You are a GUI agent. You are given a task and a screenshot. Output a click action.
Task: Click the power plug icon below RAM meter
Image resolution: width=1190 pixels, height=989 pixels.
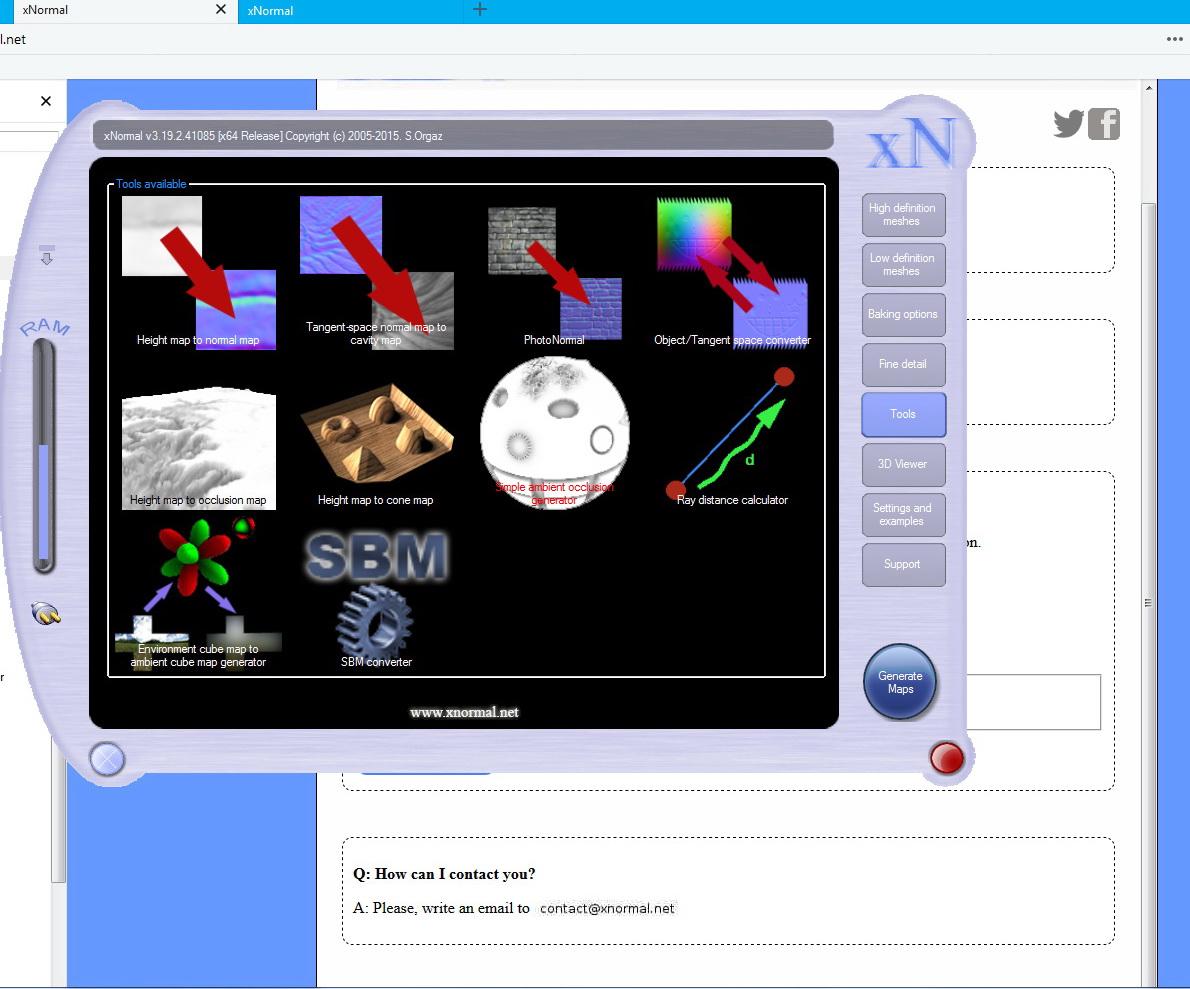pyautogui.click(x=46, y=613)
